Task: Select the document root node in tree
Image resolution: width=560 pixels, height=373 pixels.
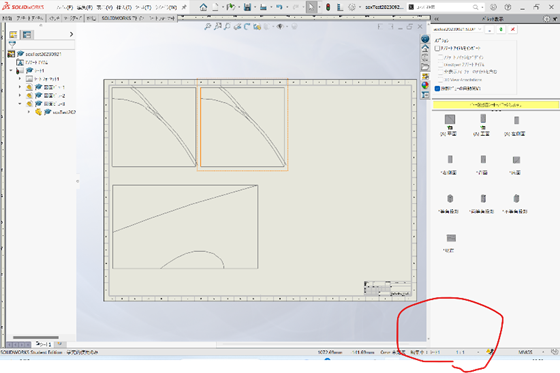Action: pos(35,54)
